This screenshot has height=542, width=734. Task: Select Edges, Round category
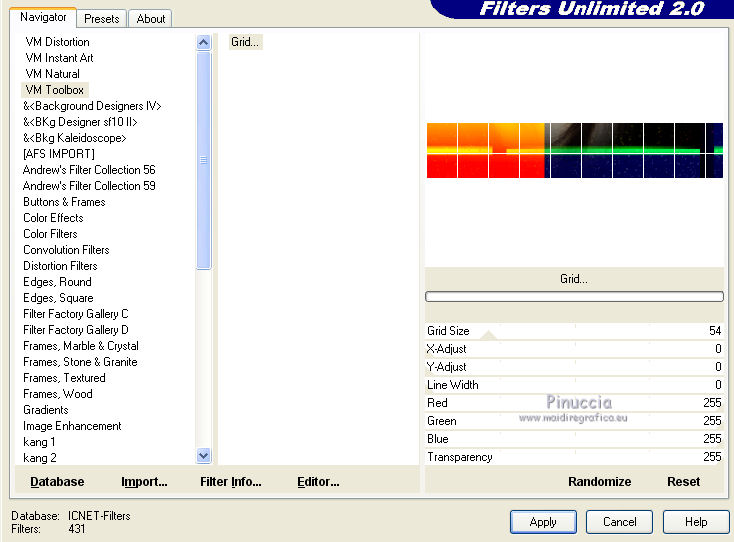coord(57,282)
